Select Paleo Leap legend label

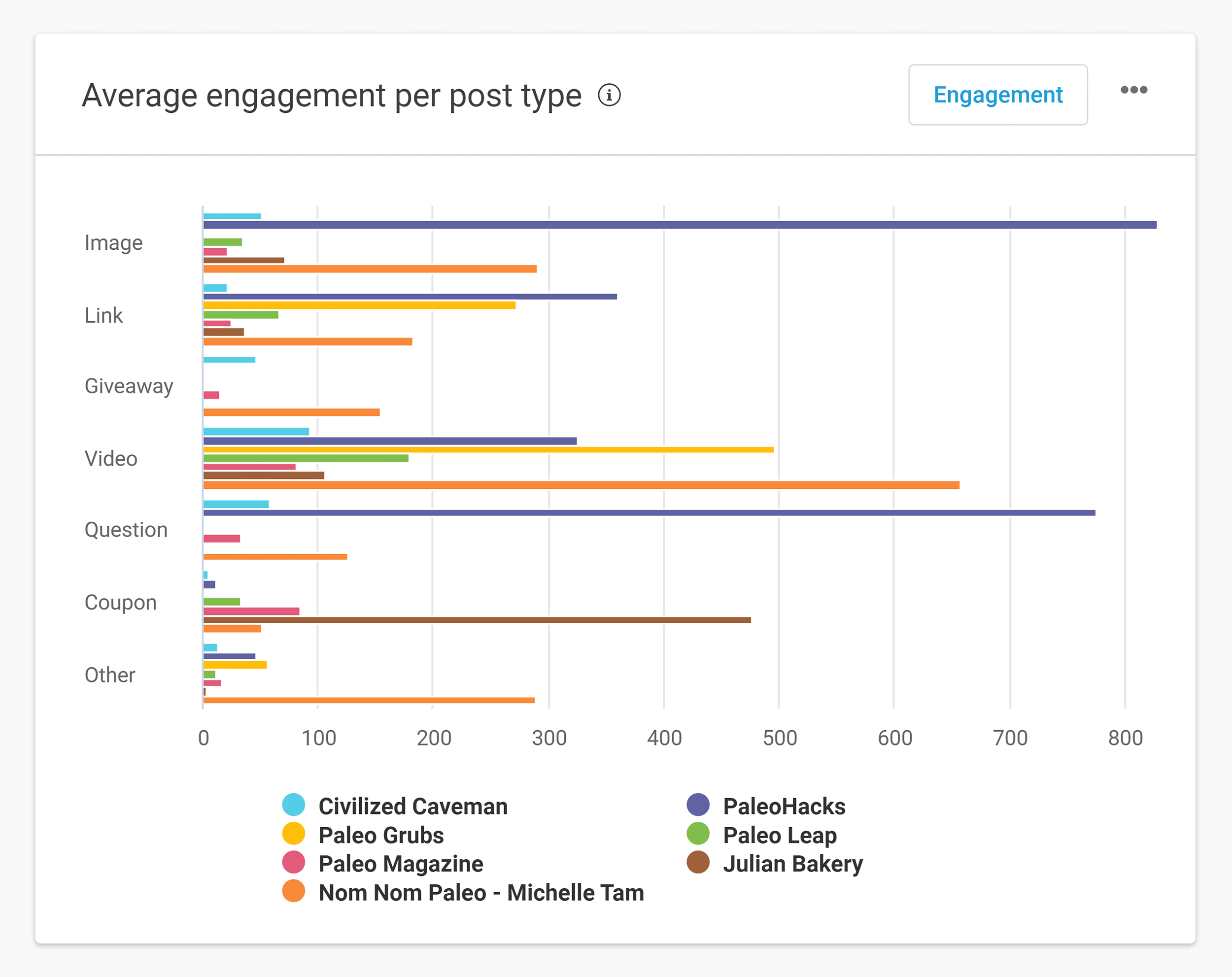pyautogui.click(x=780, y=836)
